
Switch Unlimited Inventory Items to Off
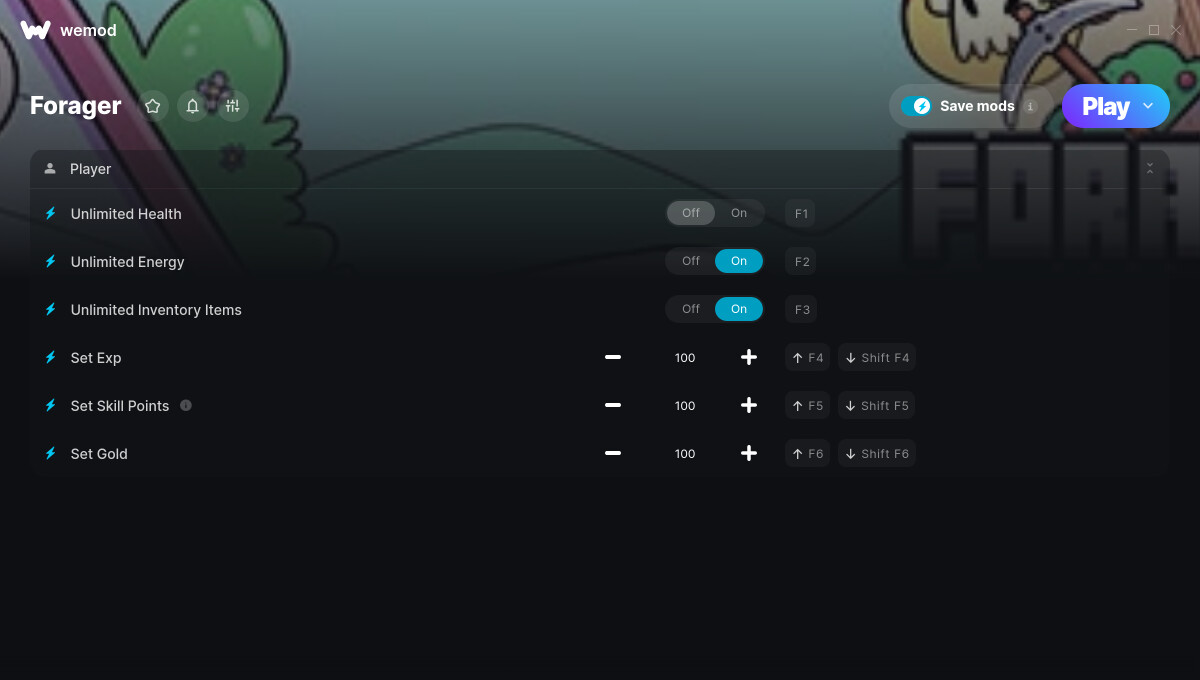pyautogui.click(x=691, y=309)
